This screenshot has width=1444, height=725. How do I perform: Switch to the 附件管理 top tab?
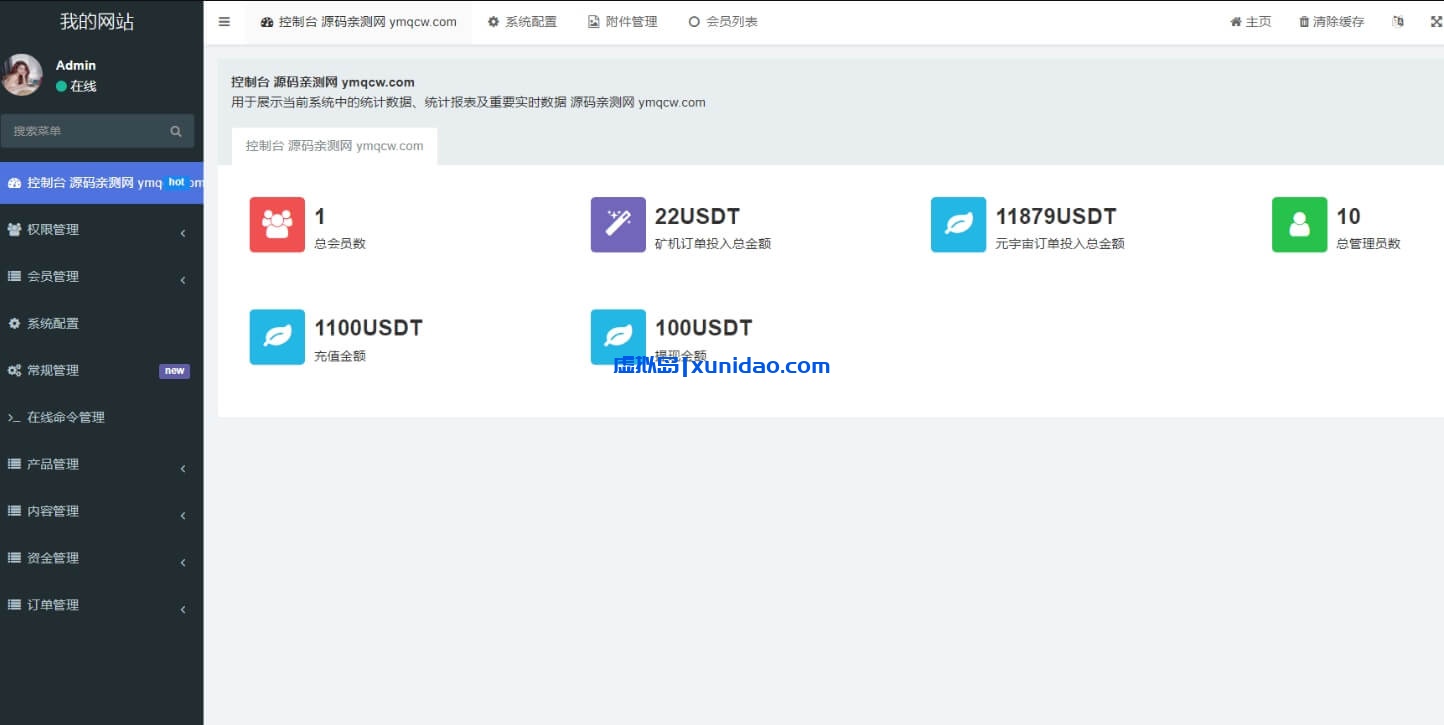click(622, 22)
